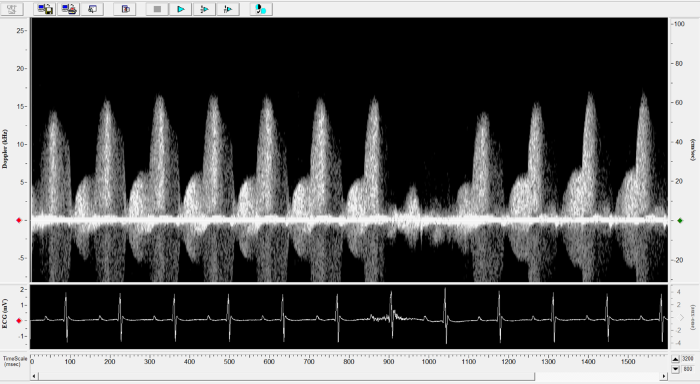Click the grayed-out leftmost toolbar button
This screenshot has height=384, width=700.
(x=12, y=9)
